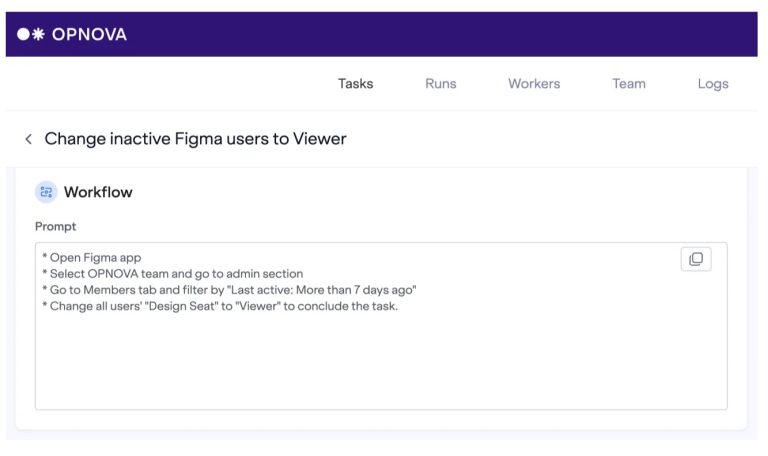Click the Workflow section icon

pyautogui.click(x=46, y=192)
